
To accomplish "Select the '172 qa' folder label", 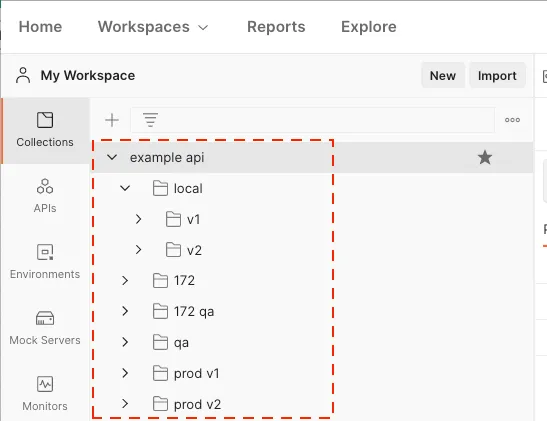I will point(194,311).
